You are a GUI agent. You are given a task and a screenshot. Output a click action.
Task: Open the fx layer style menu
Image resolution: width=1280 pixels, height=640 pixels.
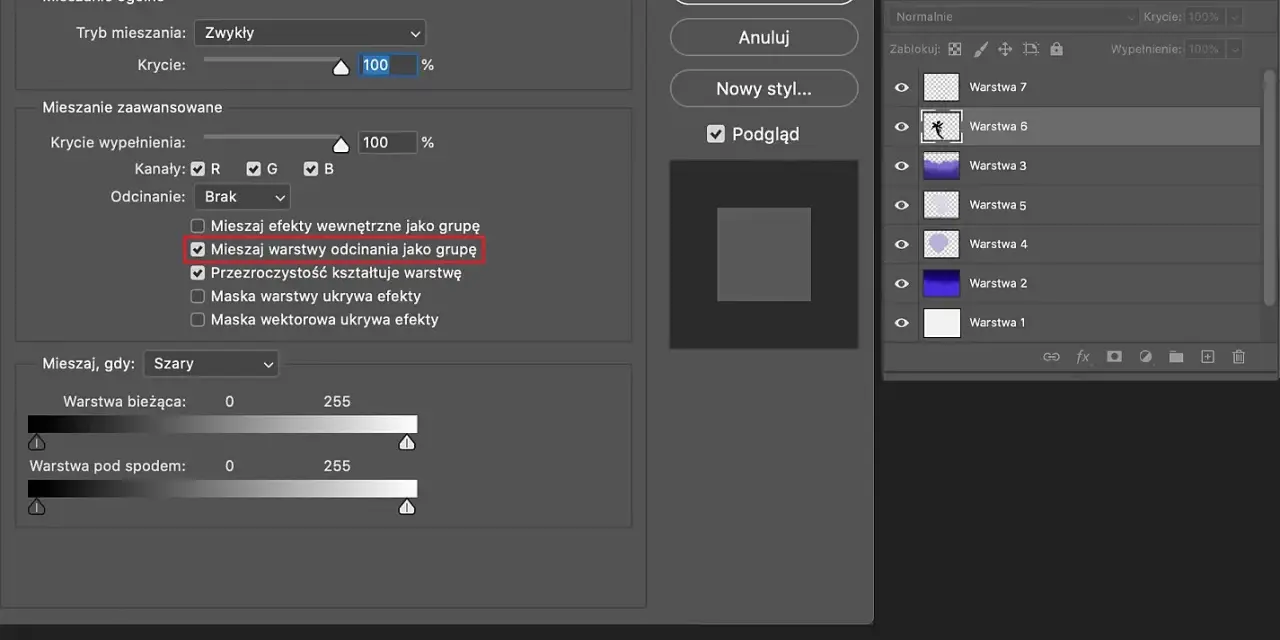[x=1082, y=357]
